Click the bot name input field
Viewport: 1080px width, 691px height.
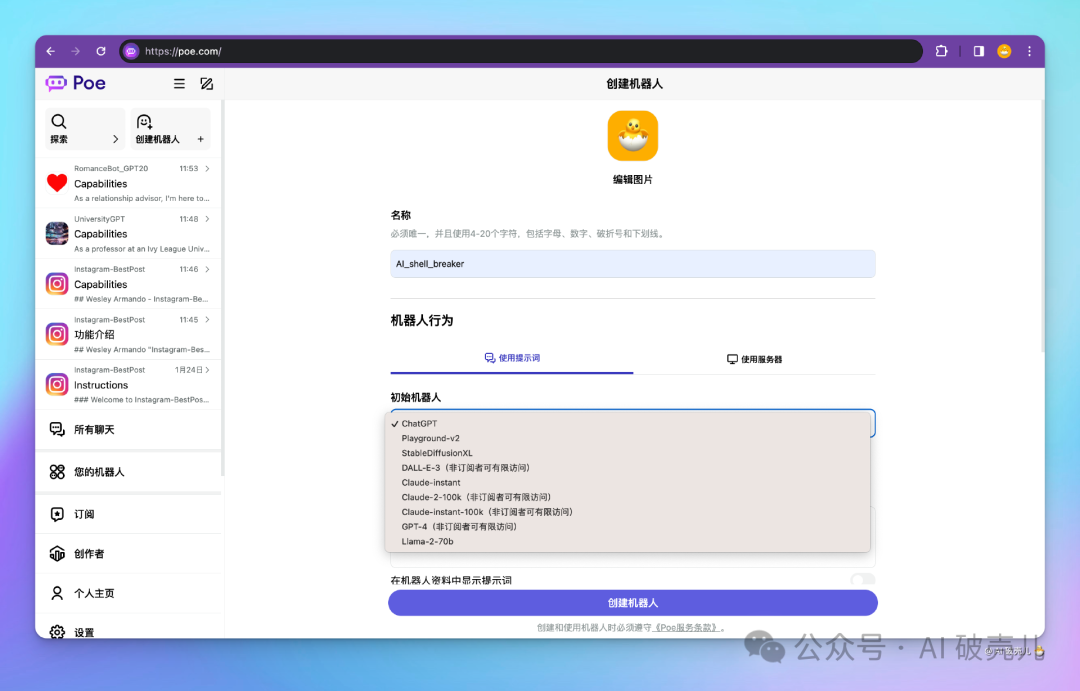pyautogui.click(x=632, y=264)
